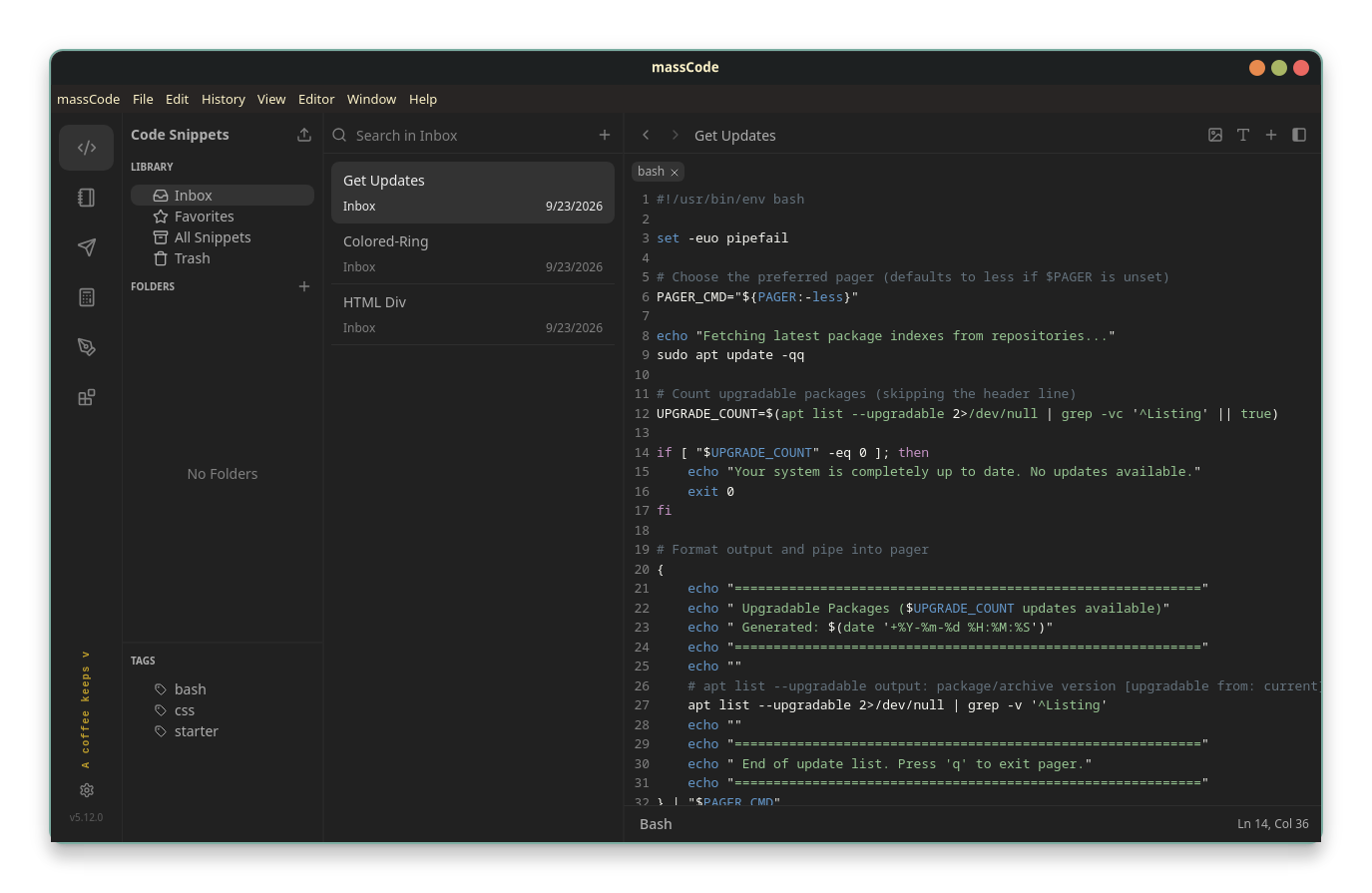Click the orange window control button
The image size is (1372, 893).
(1257, 68)
